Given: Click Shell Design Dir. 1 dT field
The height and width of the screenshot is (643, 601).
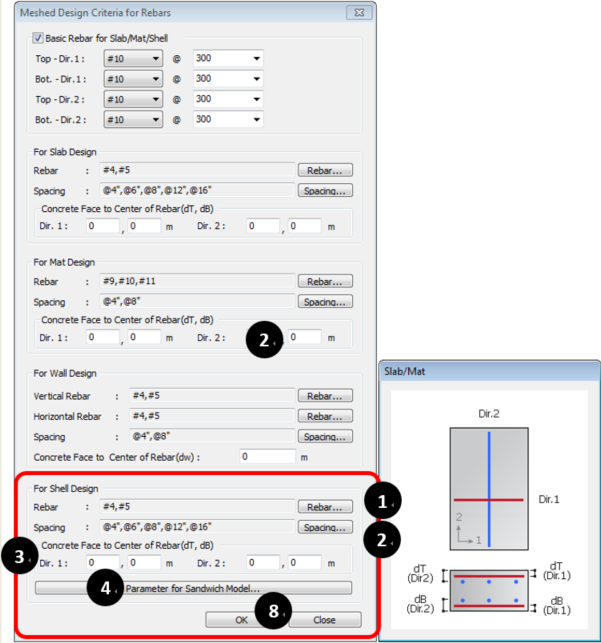Looking at the screenshot, I should tap(102, 563).
